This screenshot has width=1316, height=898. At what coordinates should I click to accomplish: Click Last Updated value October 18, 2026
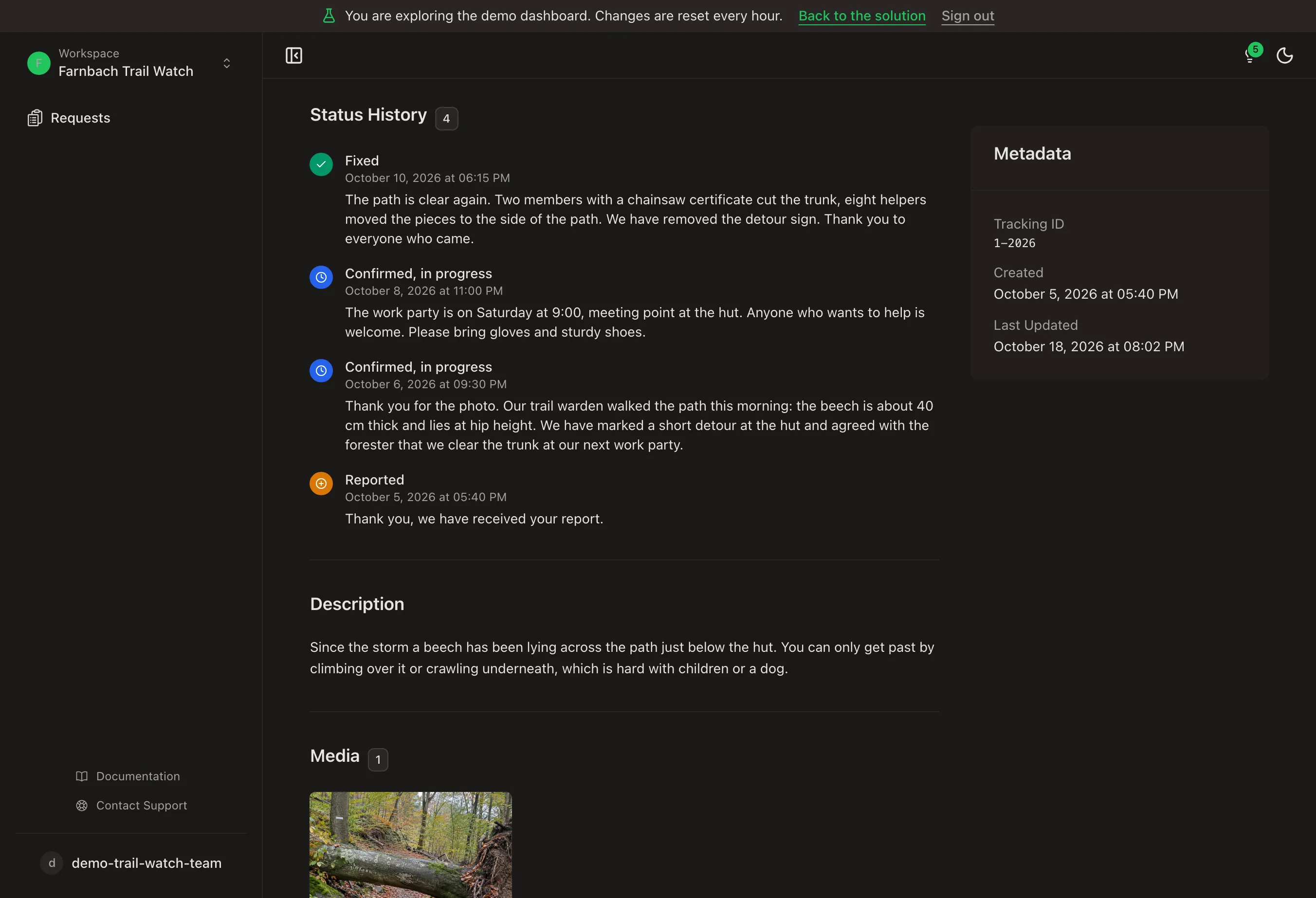[x=1088, y=346]
